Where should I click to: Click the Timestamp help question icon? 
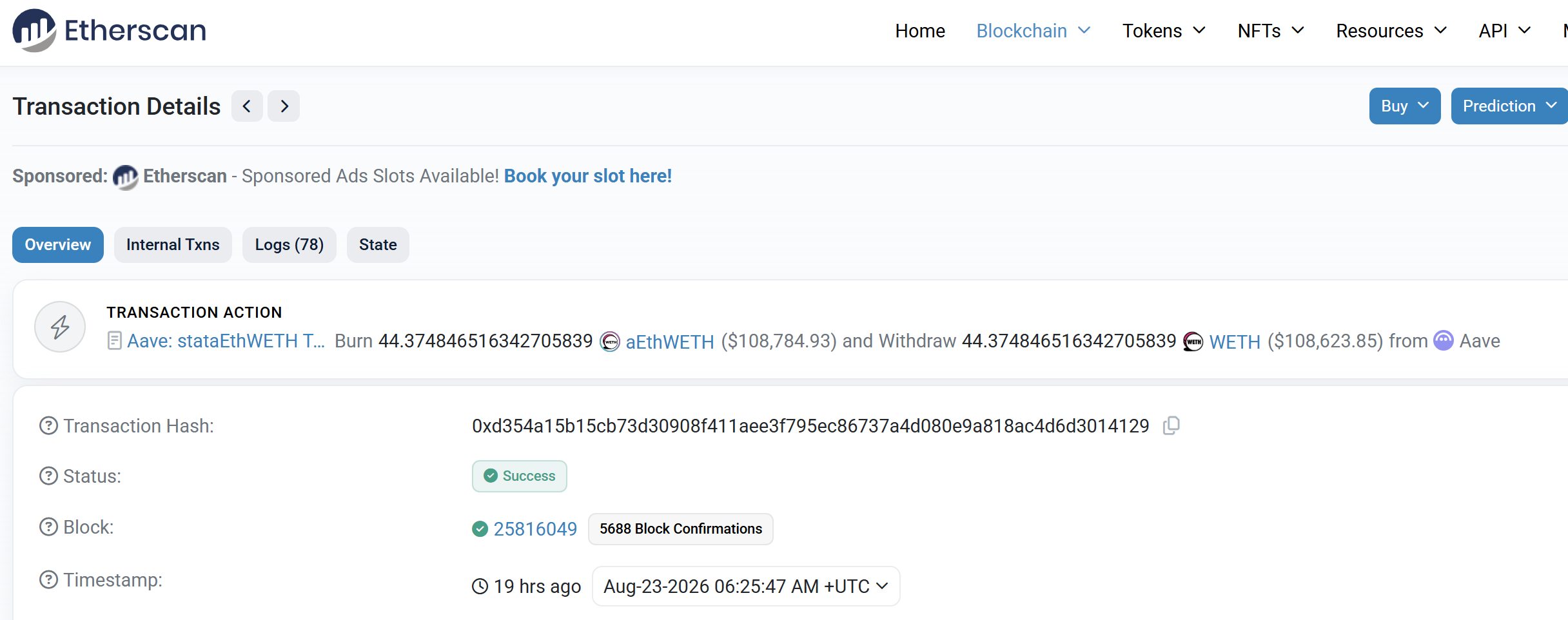48,580
